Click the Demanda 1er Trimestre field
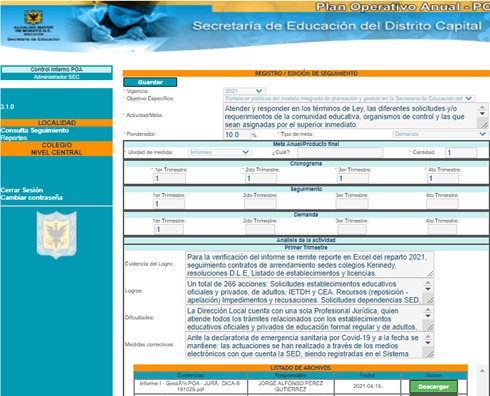490x396 pixels. pos(169,229)
